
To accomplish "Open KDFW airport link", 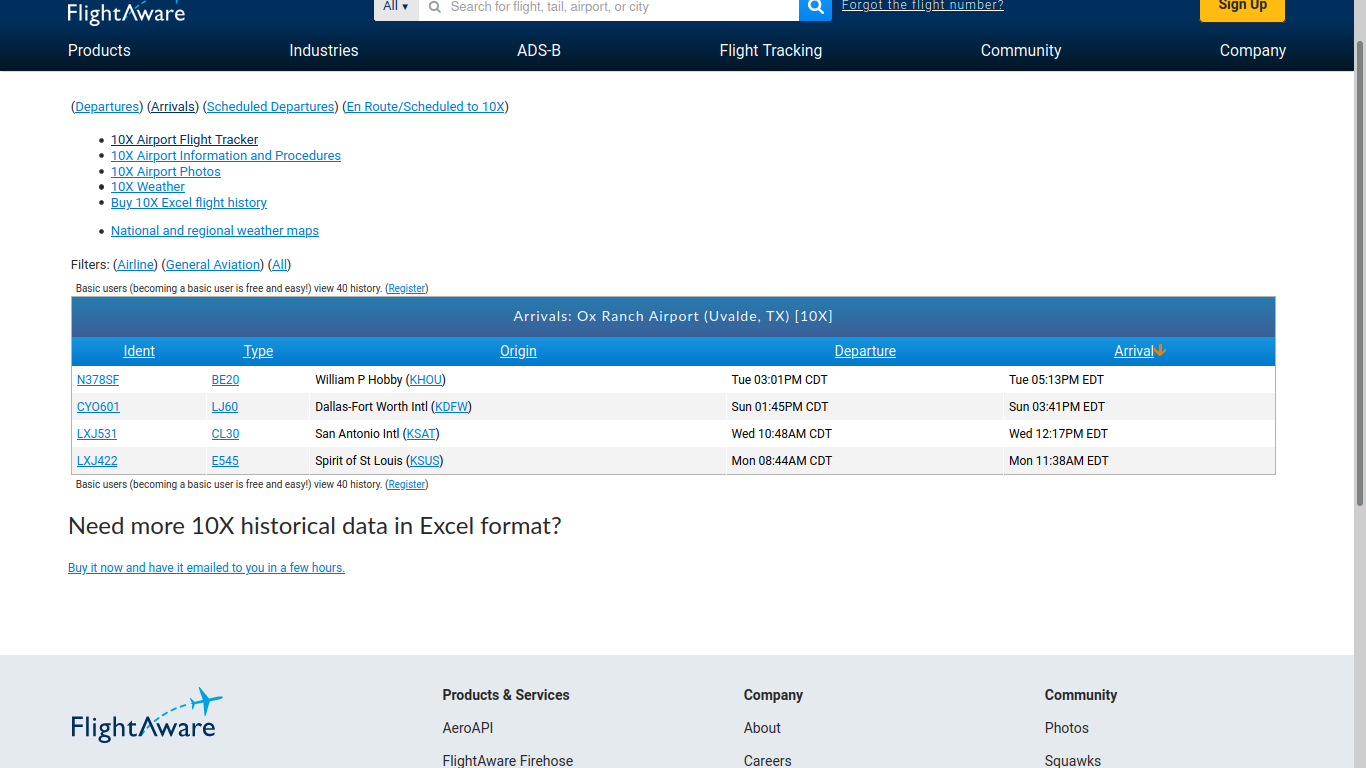I will (451, 407).
